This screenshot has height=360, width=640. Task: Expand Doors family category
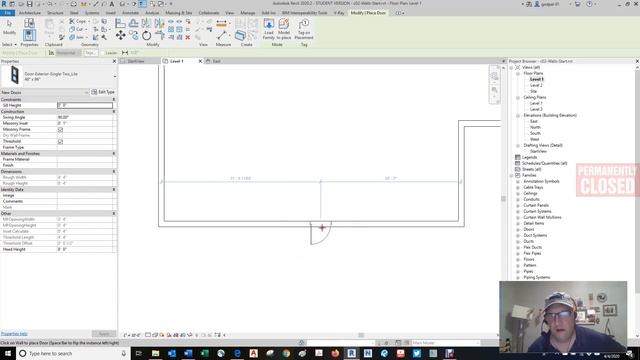pos(518,229)
